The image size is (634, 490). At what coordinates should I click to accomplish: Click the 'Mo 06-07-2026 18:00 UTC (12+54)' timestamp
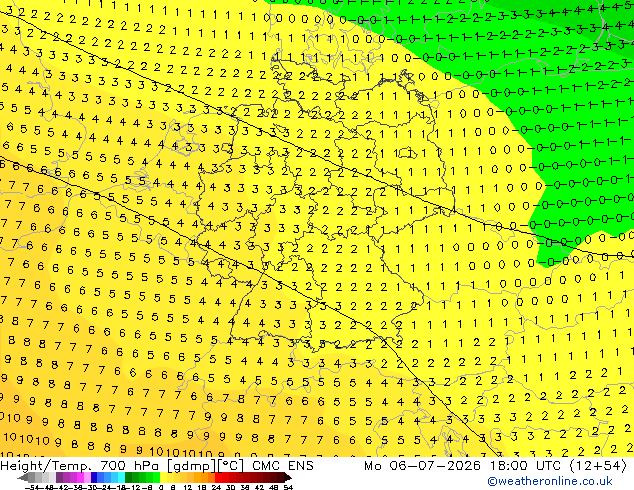pos(495,466)
